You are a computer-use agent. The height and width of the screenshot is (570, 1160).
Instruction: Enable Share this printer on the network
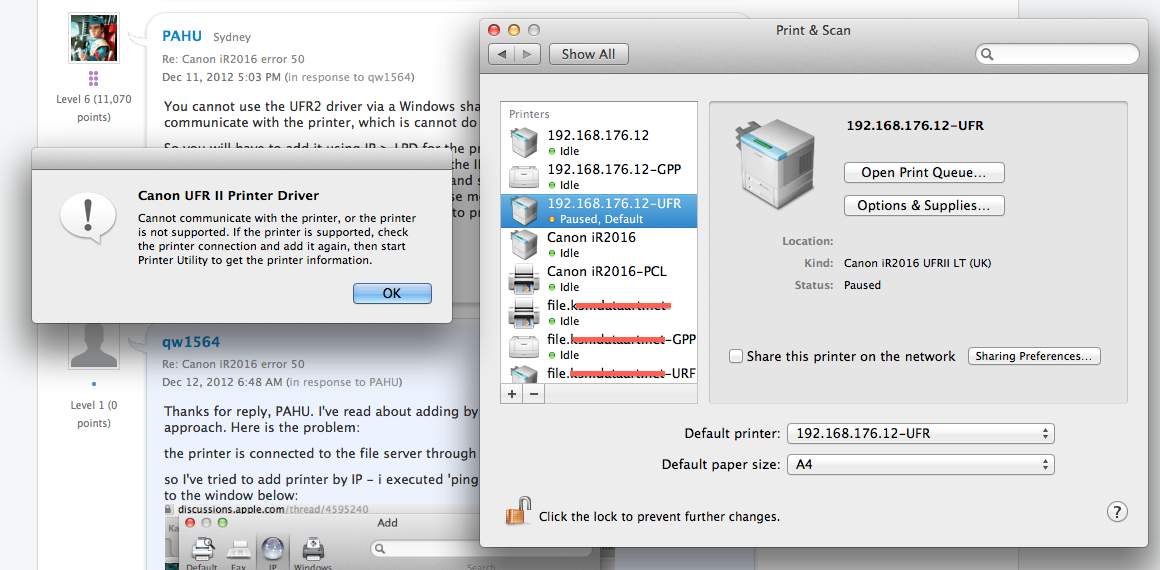pos(735,356)
